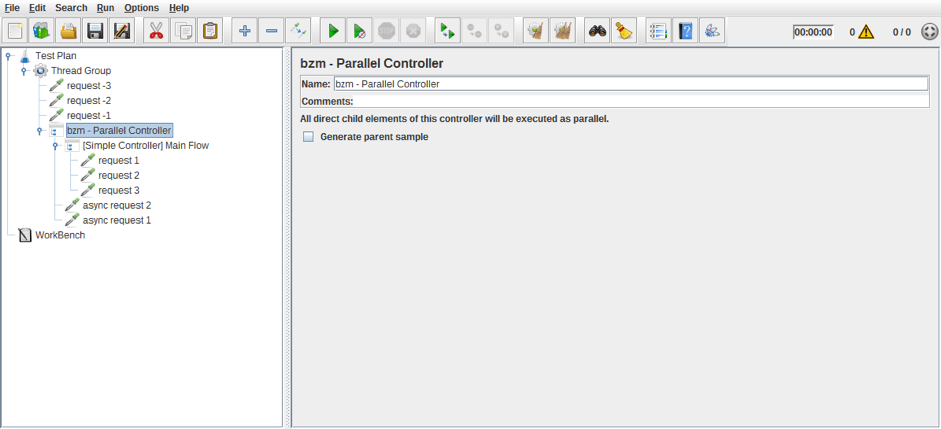Click the Toggle enable/disable toolbar icon

298,31
